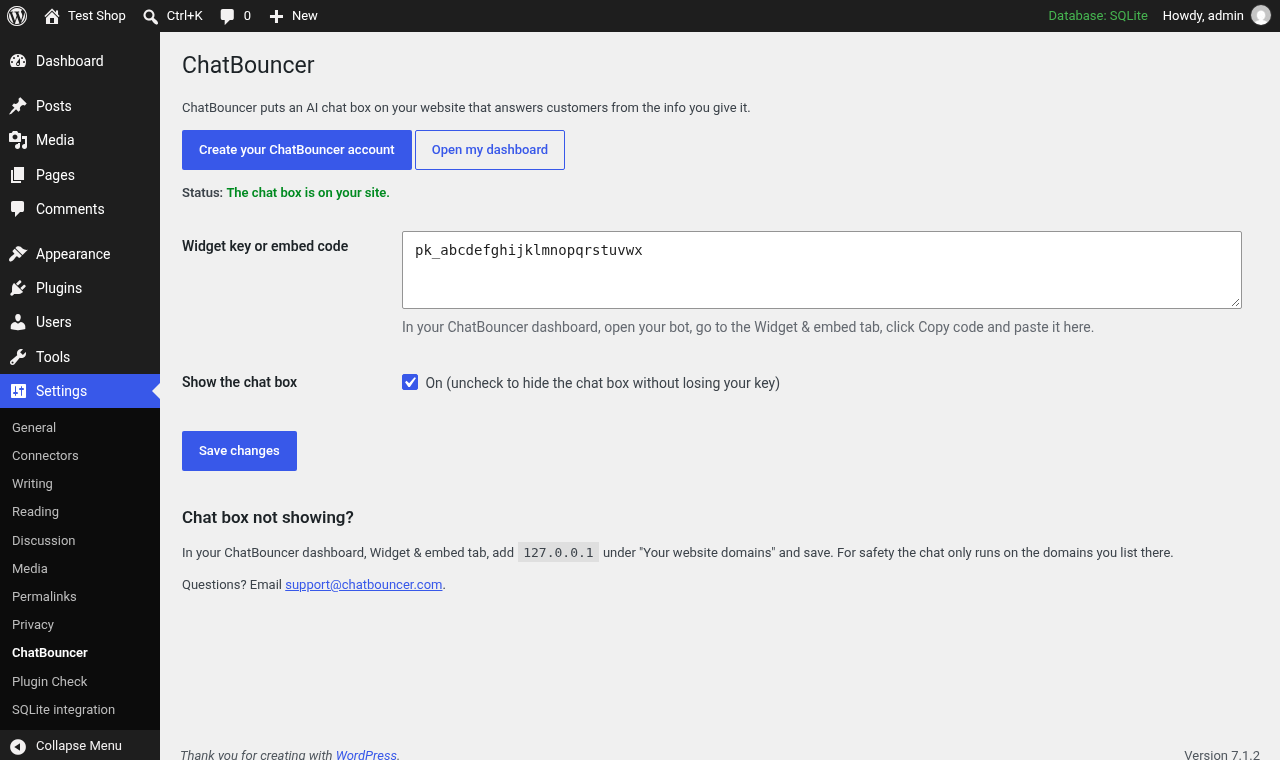The height and width of the screenshot is (760, 1280).
Task: Click the Users person icon
Action: 18,322
